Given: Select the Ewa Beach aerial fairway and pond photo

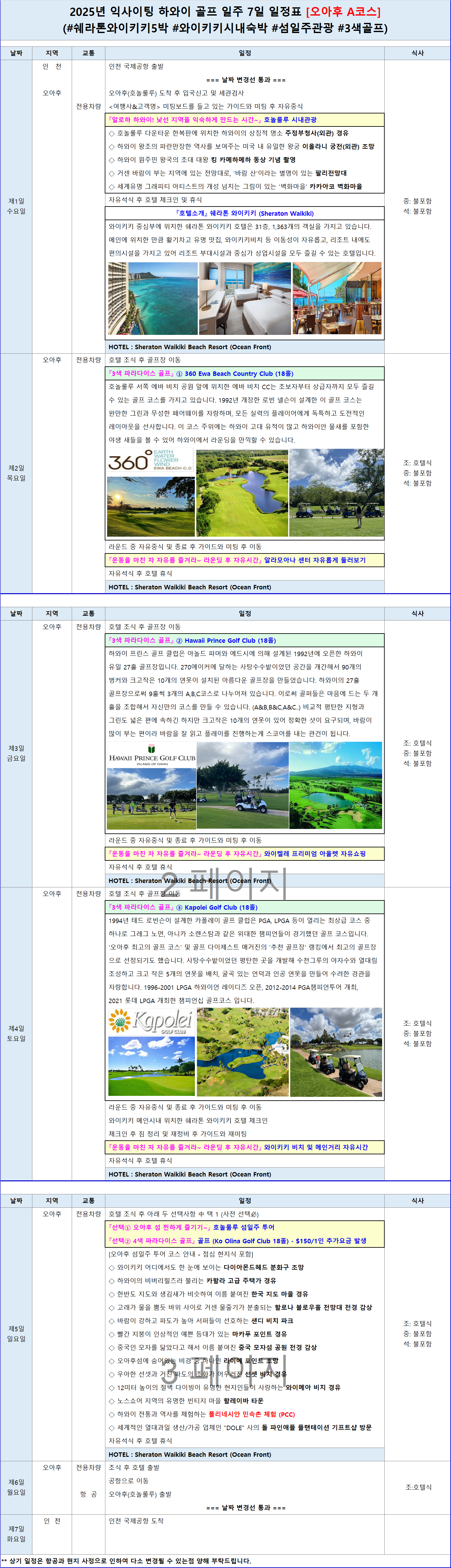Looking at the screenshot, I should pyautogui.click(x=242, y=492).
